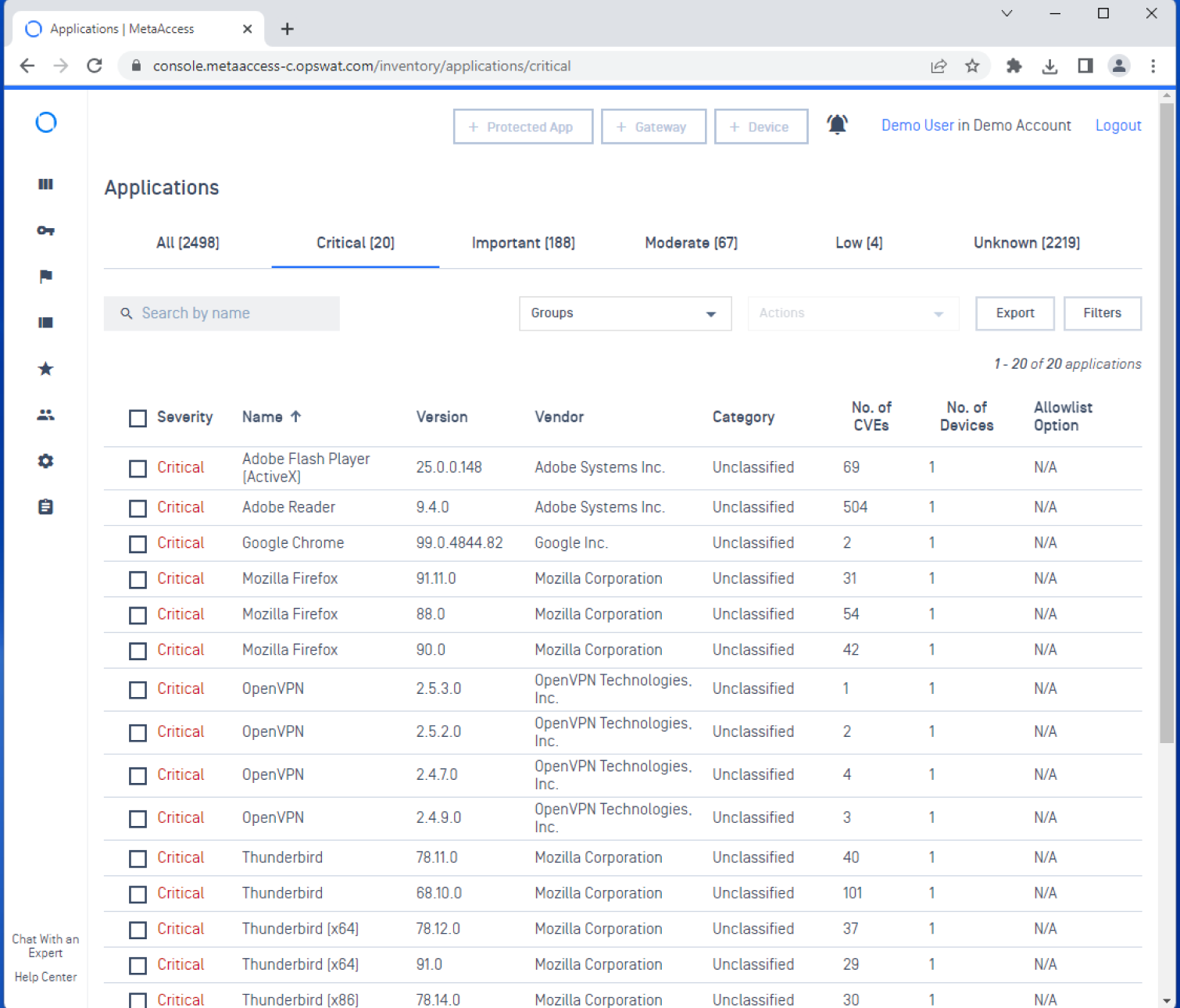The image size is (1180, 1008).
Task: Open the browser profile avatar
Action: (x=1119, y=66)
